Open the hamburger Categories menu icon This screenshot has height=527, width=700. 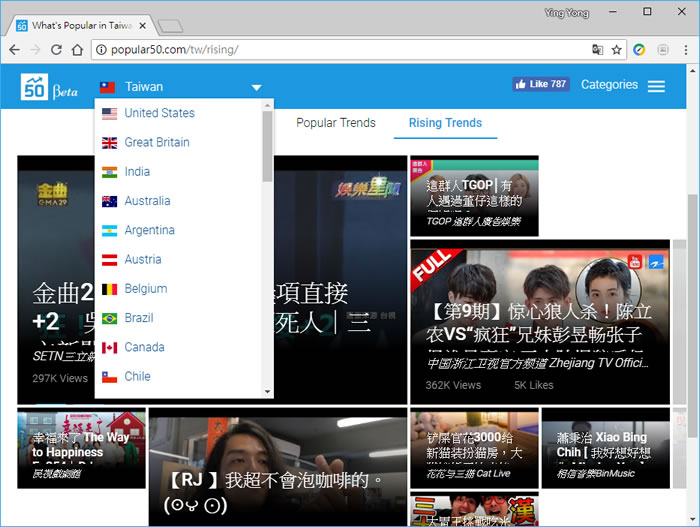click(656, 86)
